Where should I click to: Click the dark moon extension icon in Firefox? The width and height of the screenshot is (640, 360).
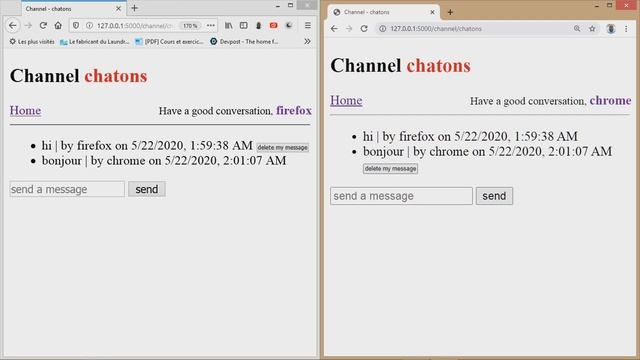coord(289,25)
